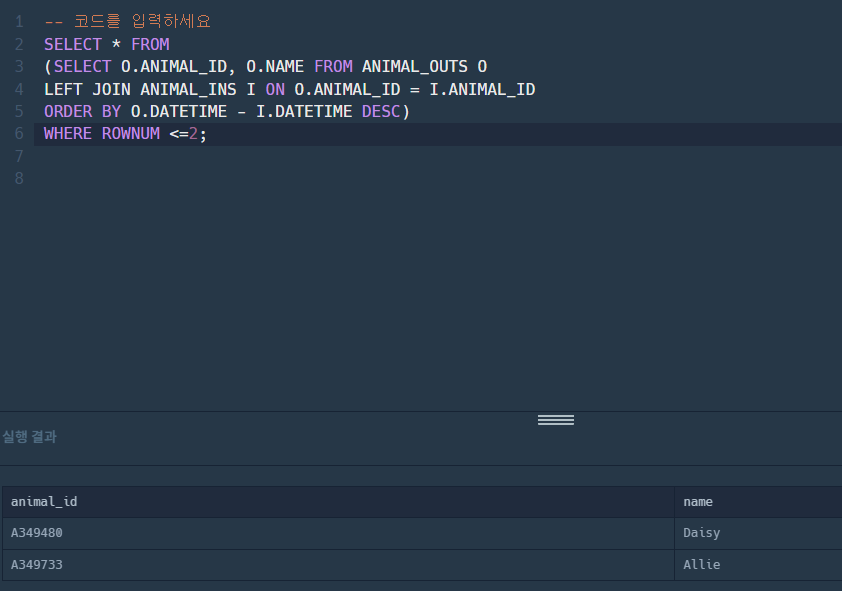Click the Daisy cell in results
The image size is (842, 591).
[x=758, y=533]
